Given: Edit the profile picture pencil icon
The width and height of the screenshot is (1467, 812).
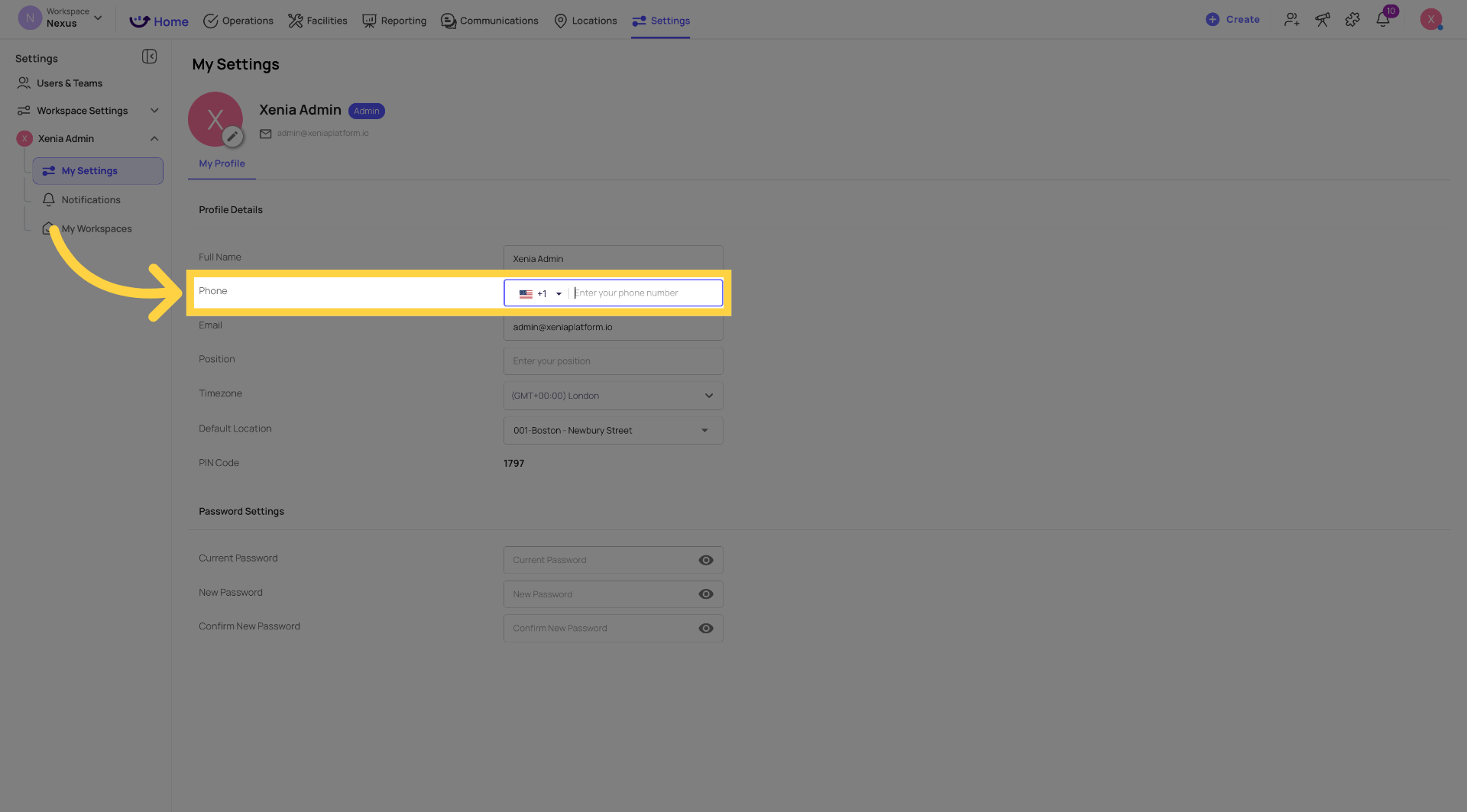Looking at the screenshot, I should coord(232,137).
